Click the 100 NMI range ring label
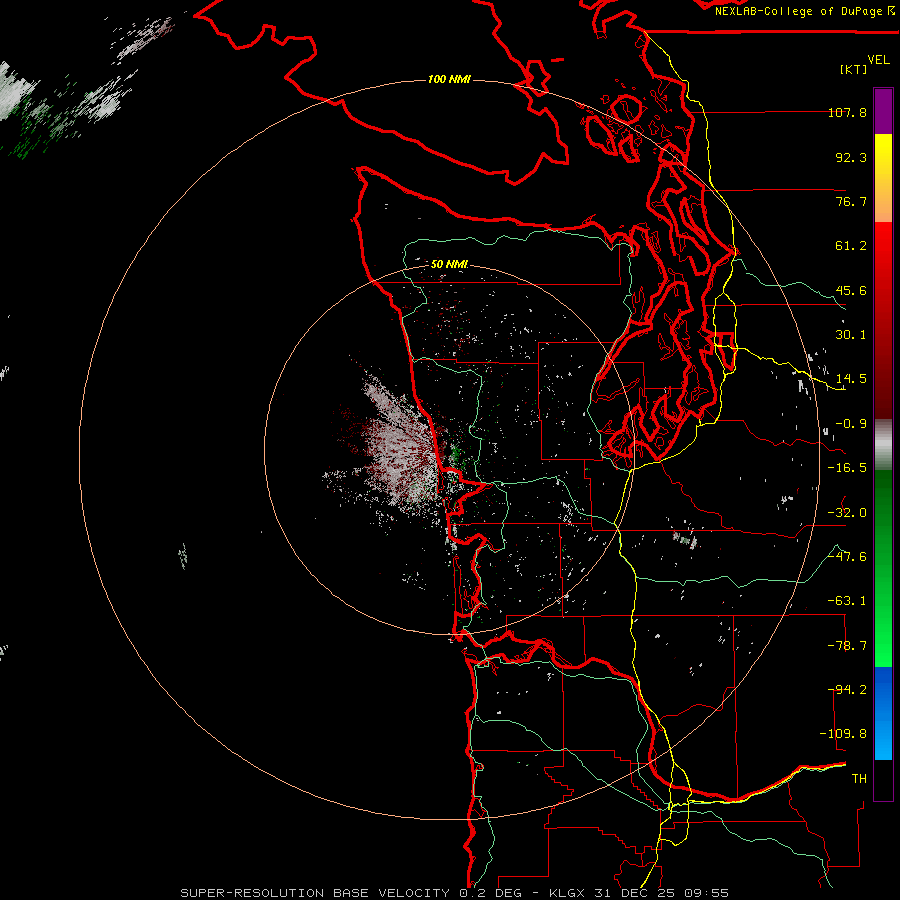Screen dimensions: 900x900 click(449, 79)
